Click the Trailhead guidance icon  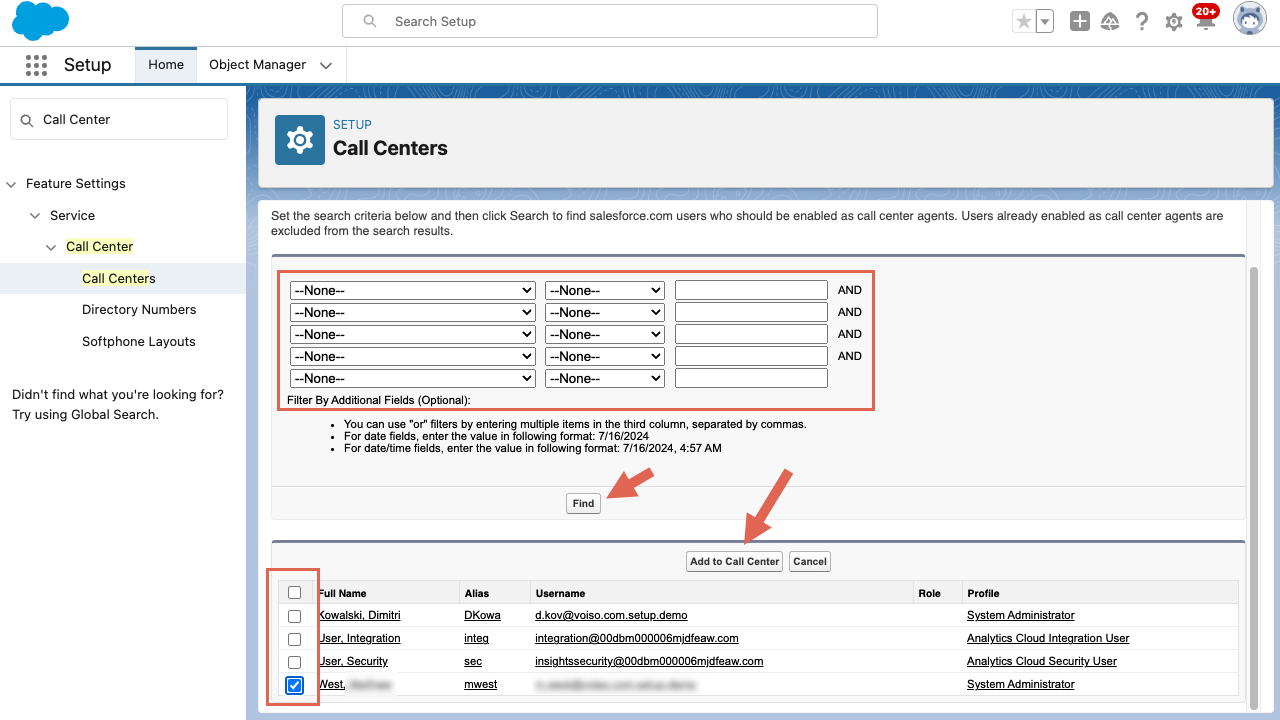[x=1110, y=21]
